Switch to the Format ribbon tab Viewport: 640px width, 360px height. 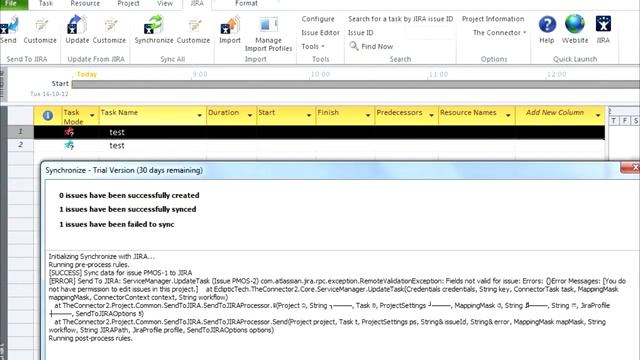pyautogui.click(x=246, y=4)
